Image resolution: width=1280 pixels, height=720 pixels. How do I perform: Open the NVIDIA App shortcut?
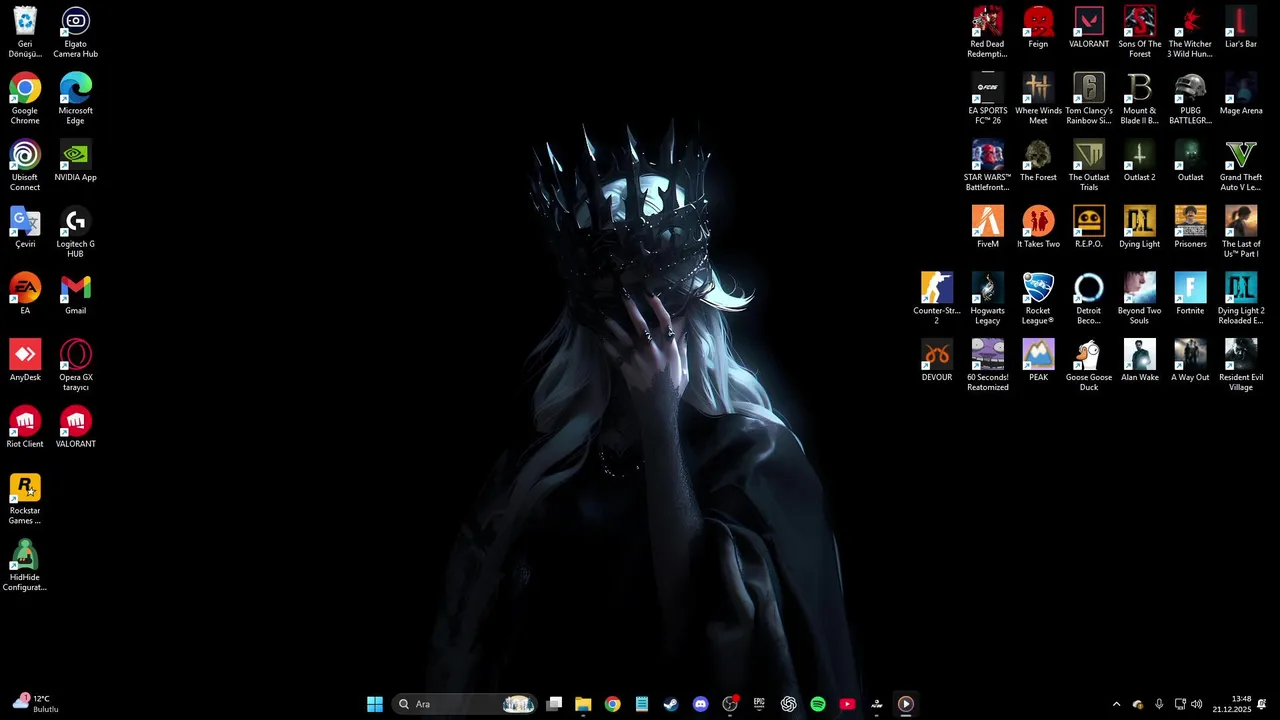(x=76, y=162)
